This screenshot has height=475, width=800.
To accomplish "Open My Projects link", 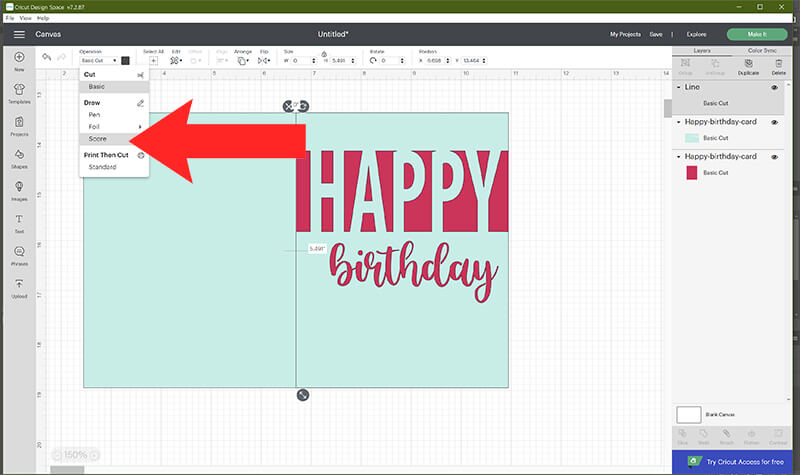I will pos(624,34).
